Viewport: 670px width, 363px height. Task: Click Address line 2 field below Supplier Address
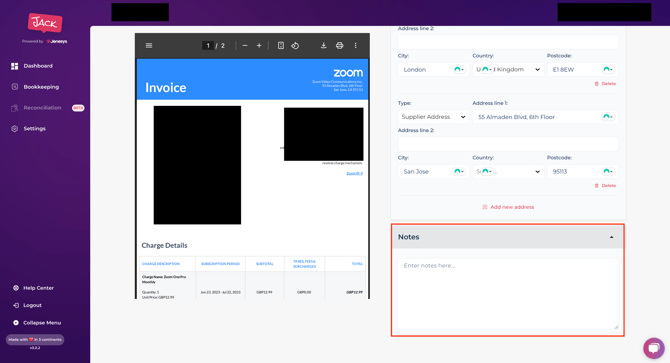coord(508,144)
